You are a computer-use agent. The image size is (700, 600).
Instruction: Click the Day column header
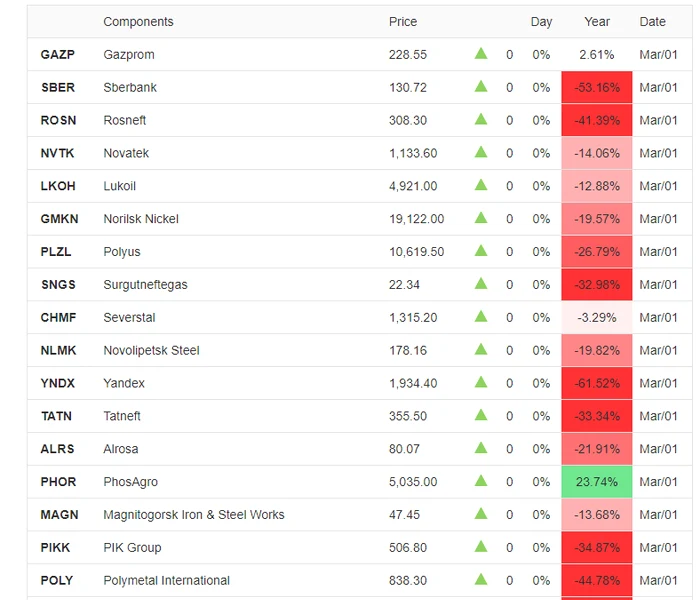[541, 22]
